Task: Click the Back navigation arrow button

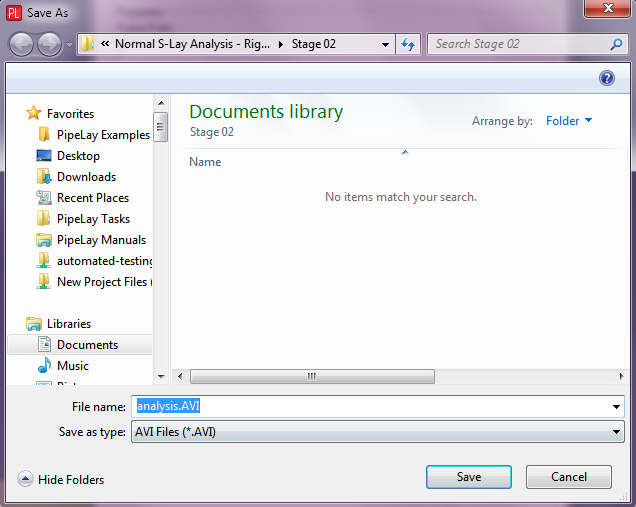Action: (x=21, y=45)
